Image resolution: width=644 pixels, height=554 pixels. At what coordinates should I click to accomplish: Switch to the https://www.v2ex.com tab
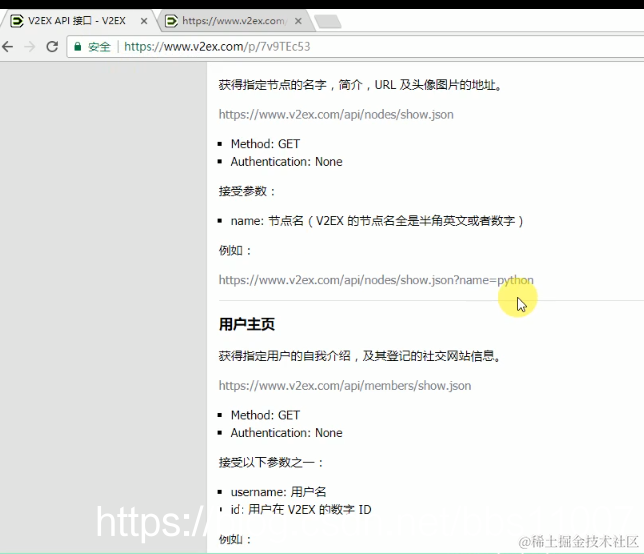tap(235, 21)
